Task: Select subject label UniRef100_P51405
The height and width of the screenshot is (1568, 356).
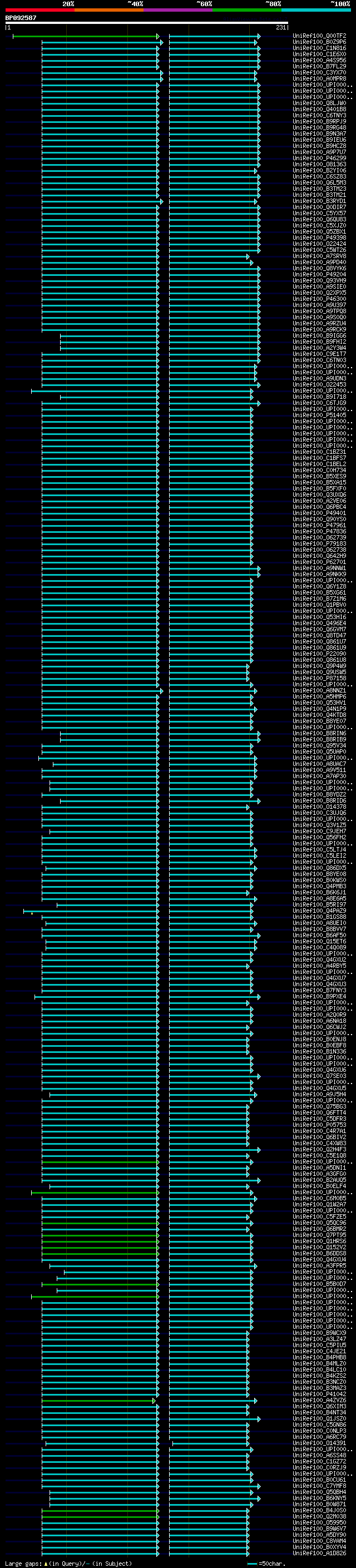Action: (319, 415)
